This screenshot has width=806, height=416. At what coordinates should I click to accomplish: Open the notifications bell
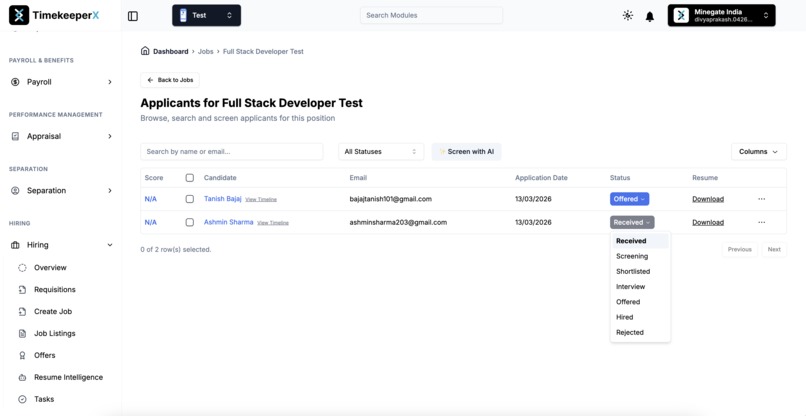650,16
